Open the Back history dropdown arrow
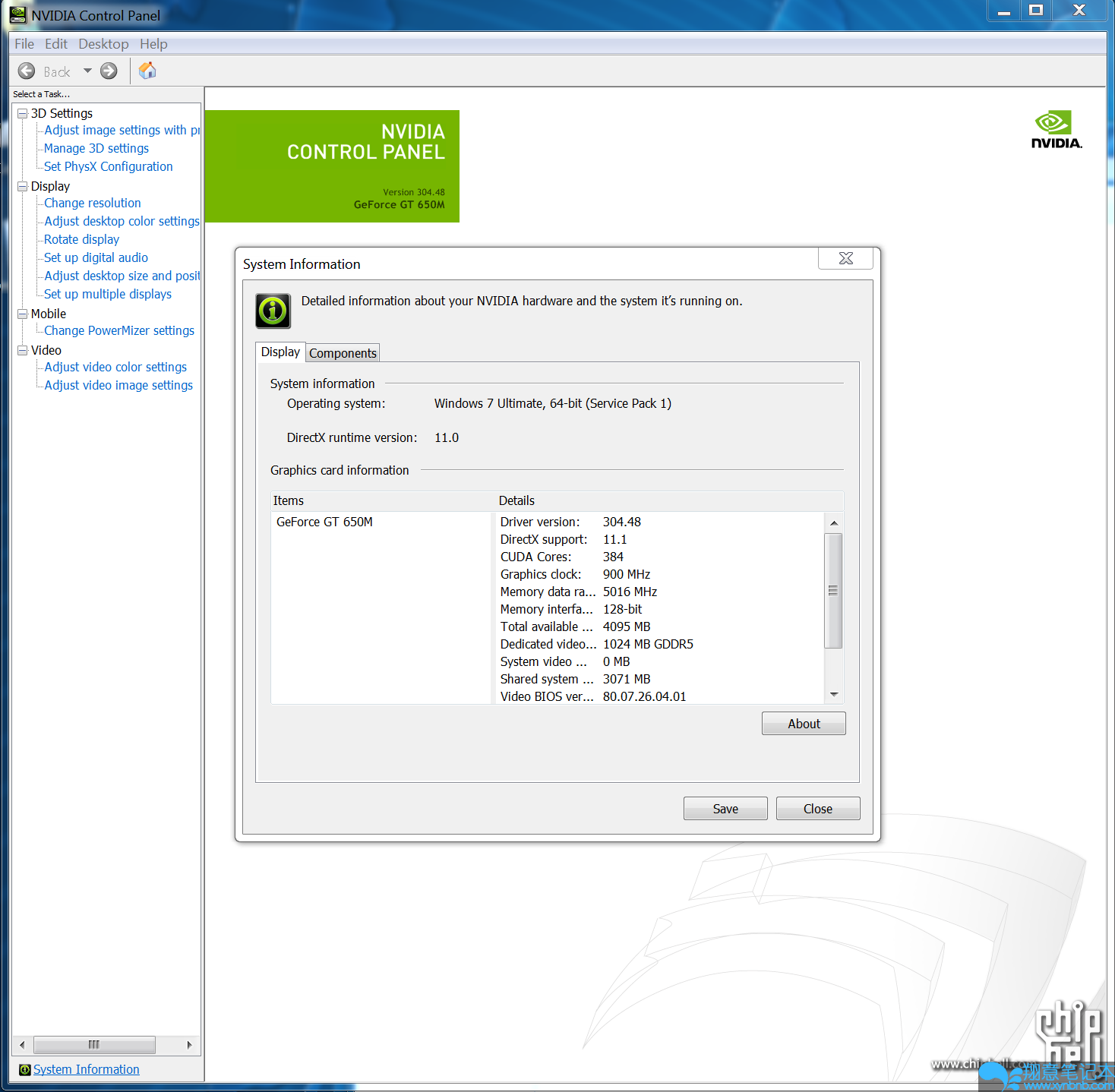1115x1092 pixels. 87,71
